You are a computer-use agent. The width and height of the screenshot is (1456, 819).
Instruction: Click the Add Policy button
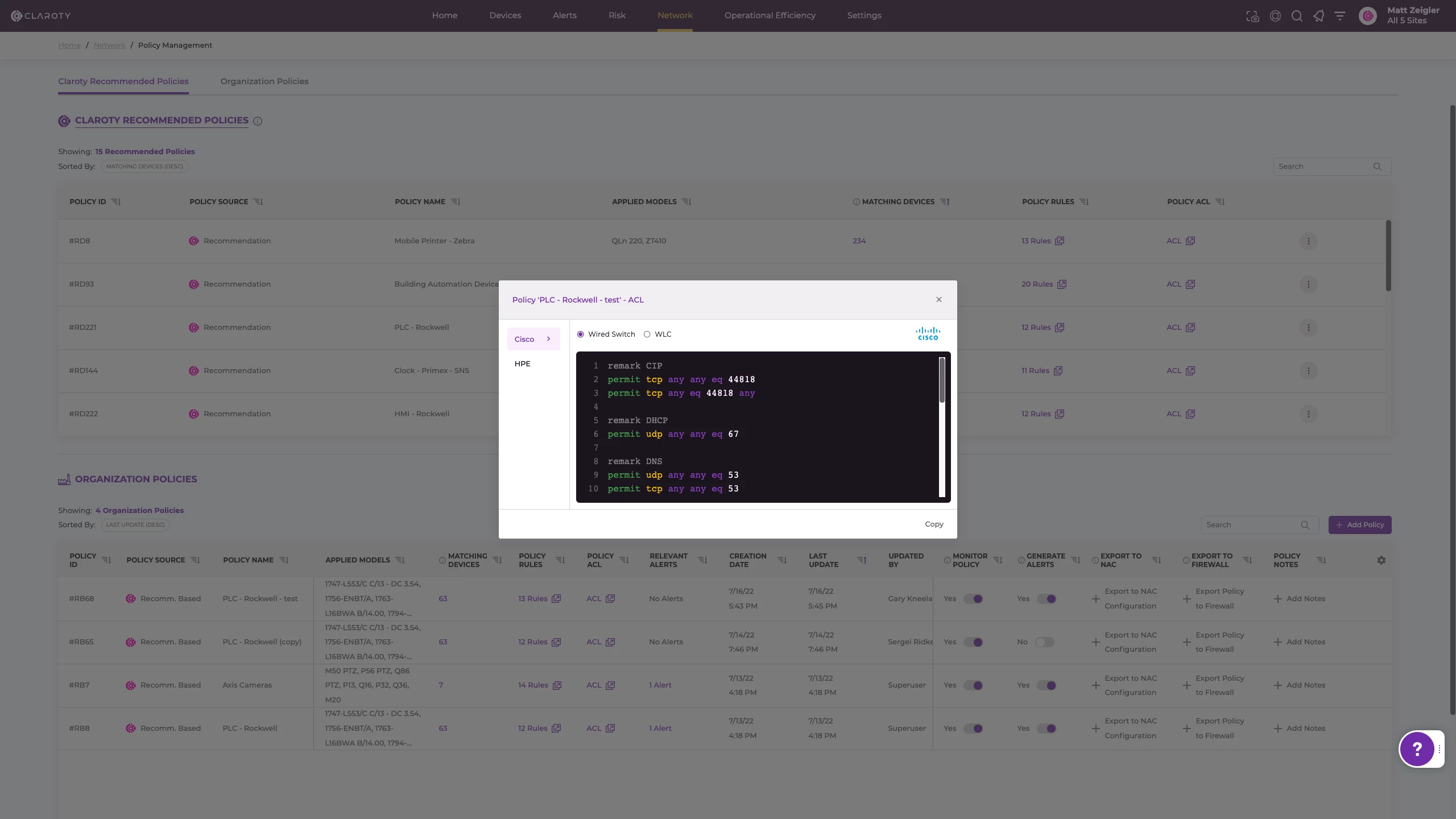pos(1359,525)
